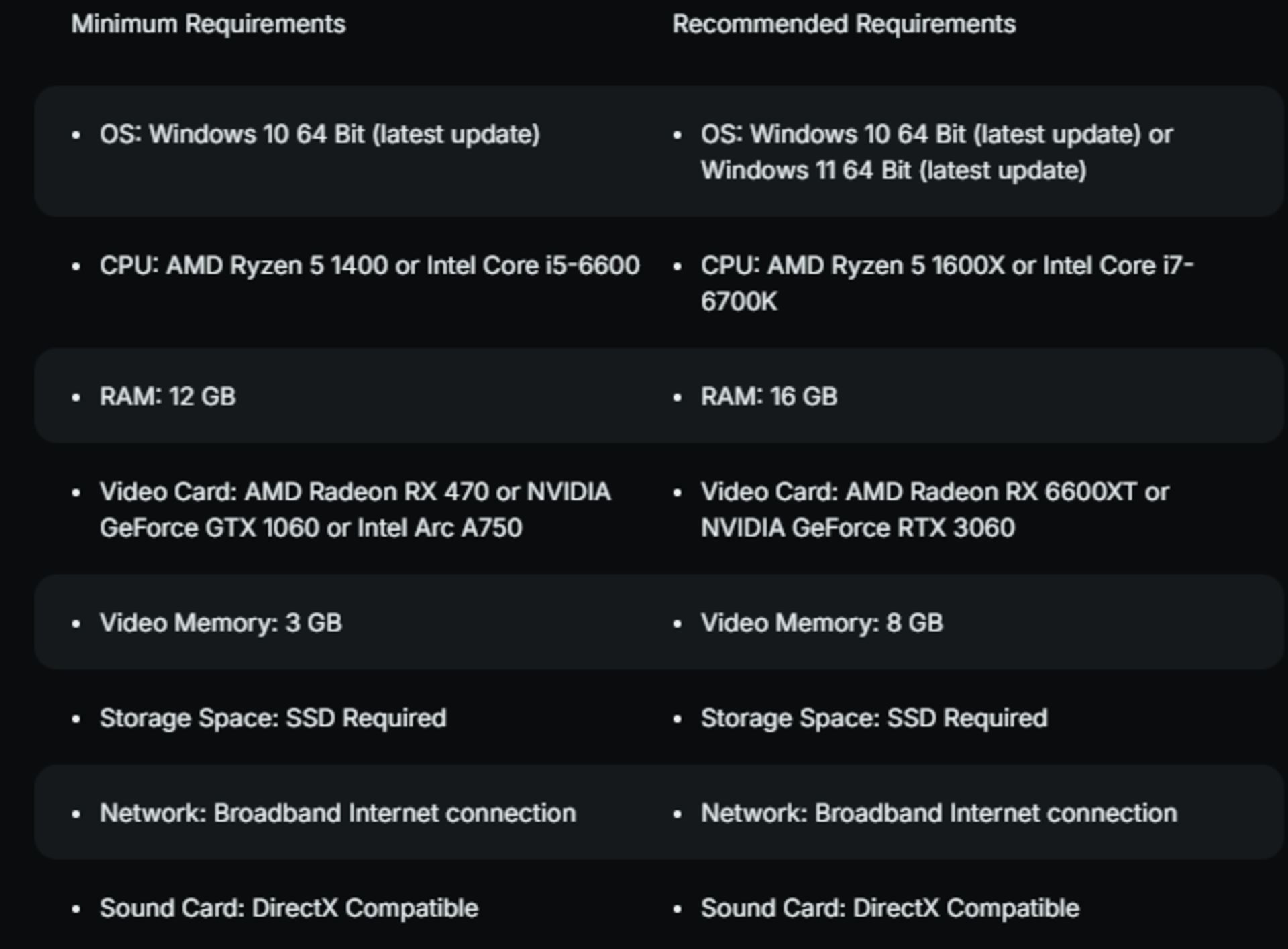The width and height of the screenshot is (1288, 949).
Task: Select minimum Sound Card DirectX Compatible item
Action: click(x=289, y=908)
